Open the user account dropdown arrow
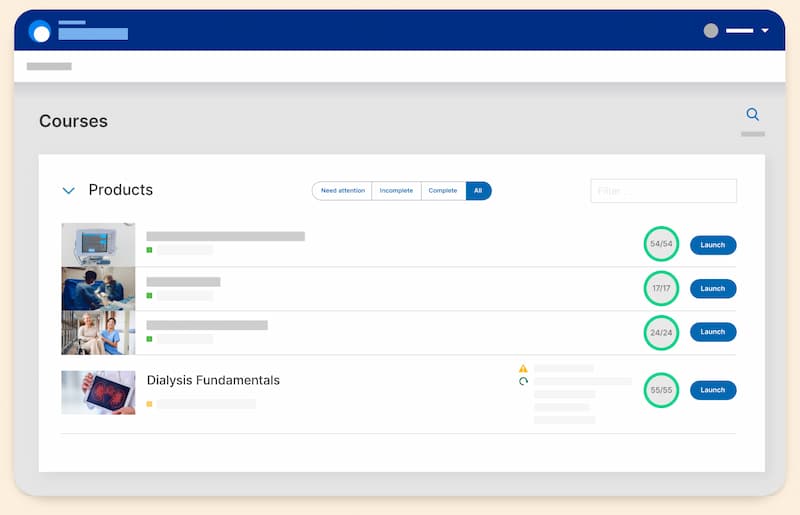Viewport: 800px width, 515px height. pyautogui.click(x=765, y=31)
